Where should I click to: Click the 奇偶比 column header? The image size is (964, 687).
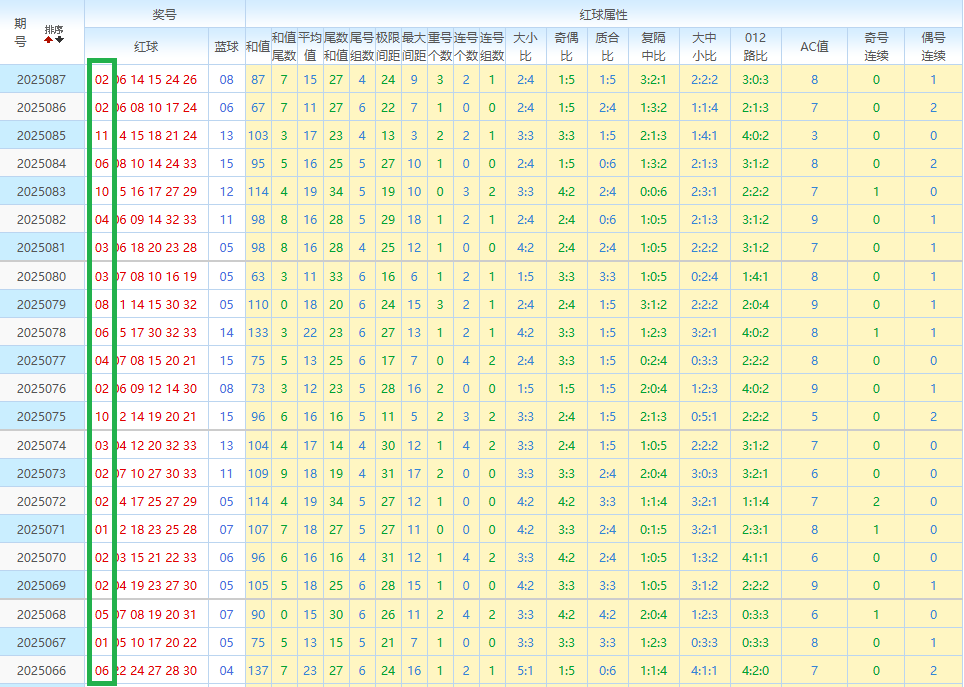pyautogui.click(x=566, y=46)
